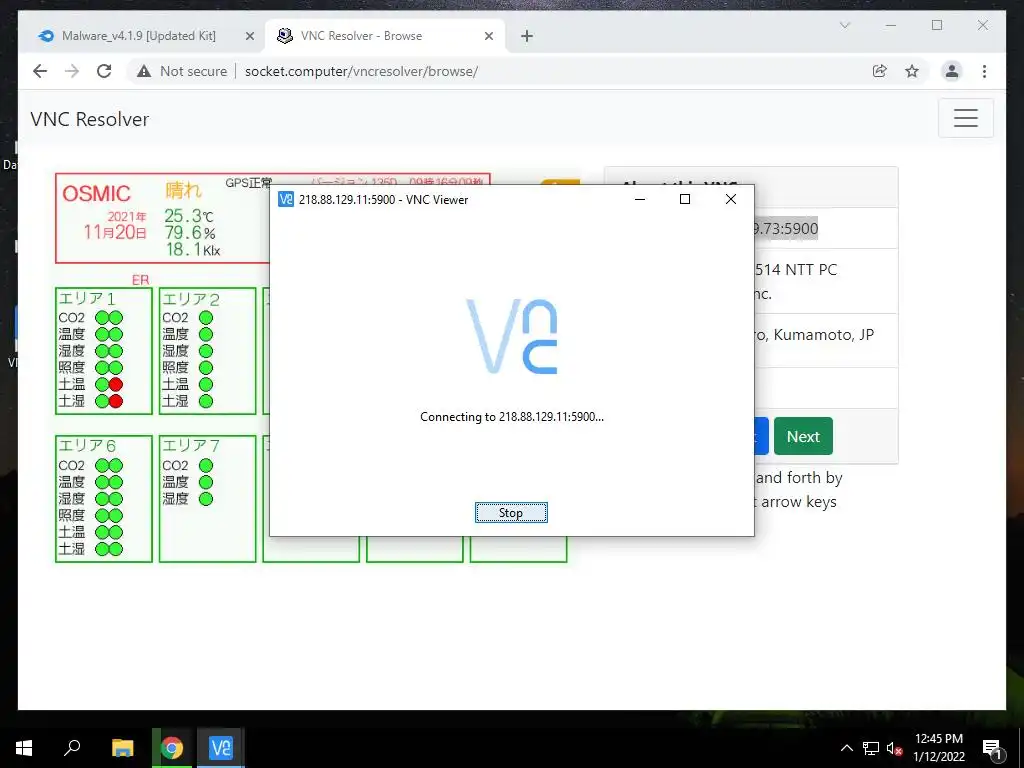Click the highlighted IP address ending 73:5900
Viewport: 1024px width, 768px height.
pos(786,229)
